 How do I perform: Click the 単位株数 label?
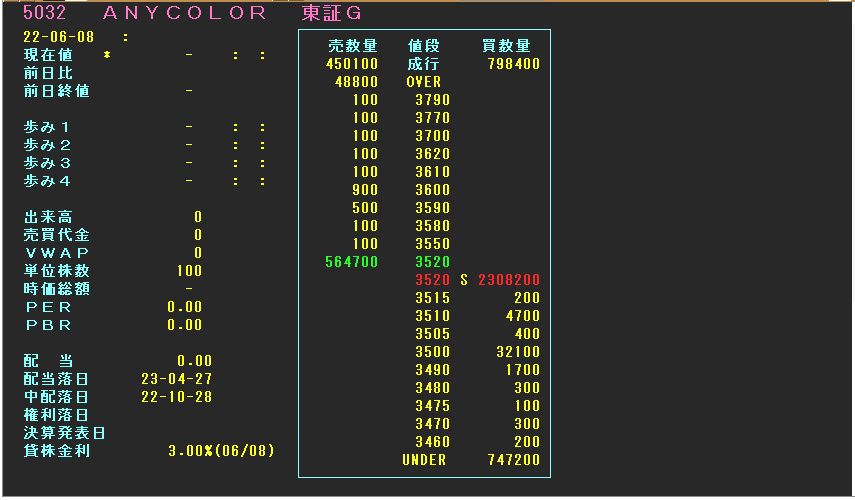click(x=56, y=271)
